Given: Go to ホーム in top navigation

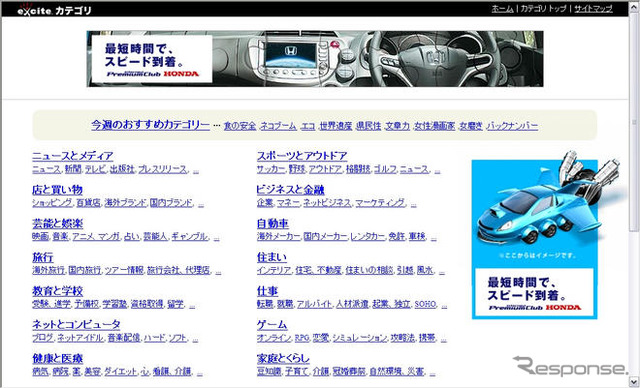Looking at the screenshot, I should (x=502, y=9).
